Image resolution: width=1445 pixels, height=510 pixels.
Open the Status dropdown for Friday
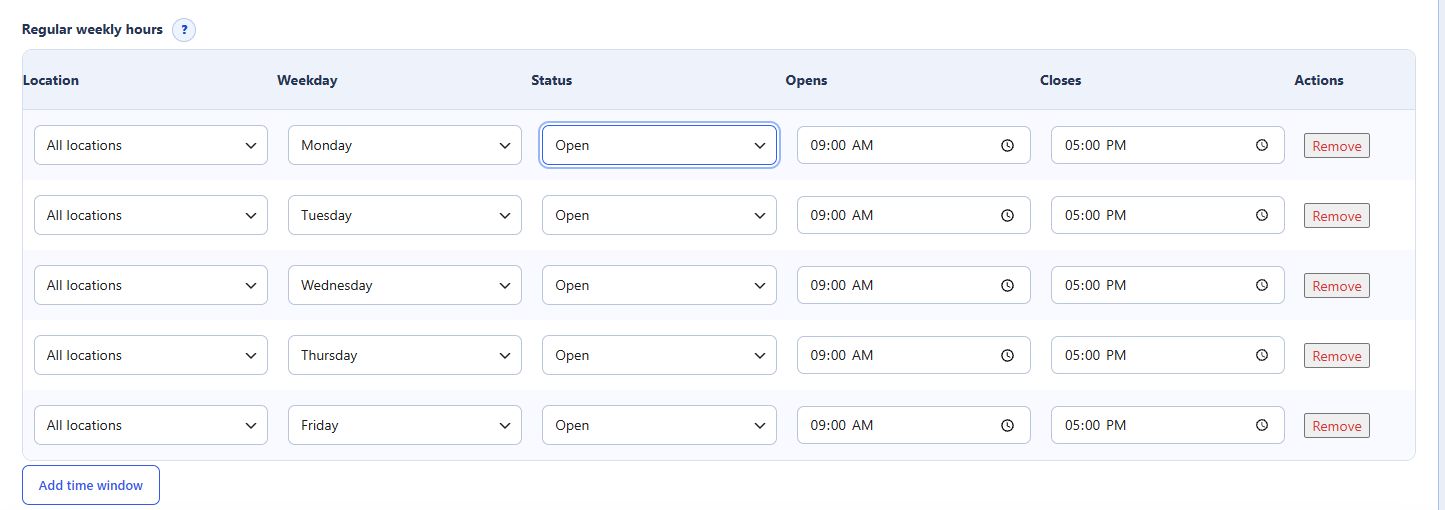659,425
